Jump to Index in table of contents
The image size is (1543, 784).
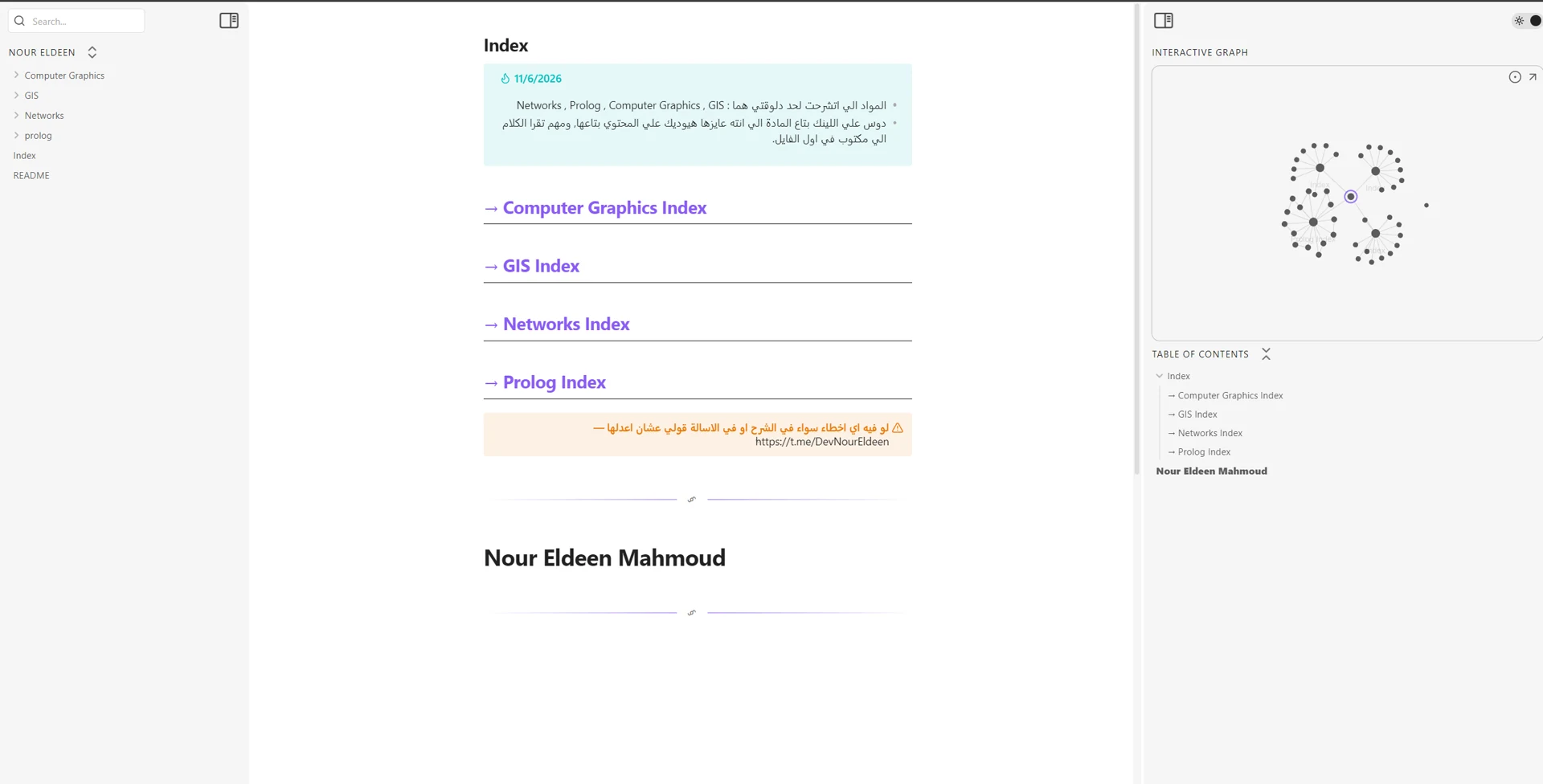[x=1178, y=376]
